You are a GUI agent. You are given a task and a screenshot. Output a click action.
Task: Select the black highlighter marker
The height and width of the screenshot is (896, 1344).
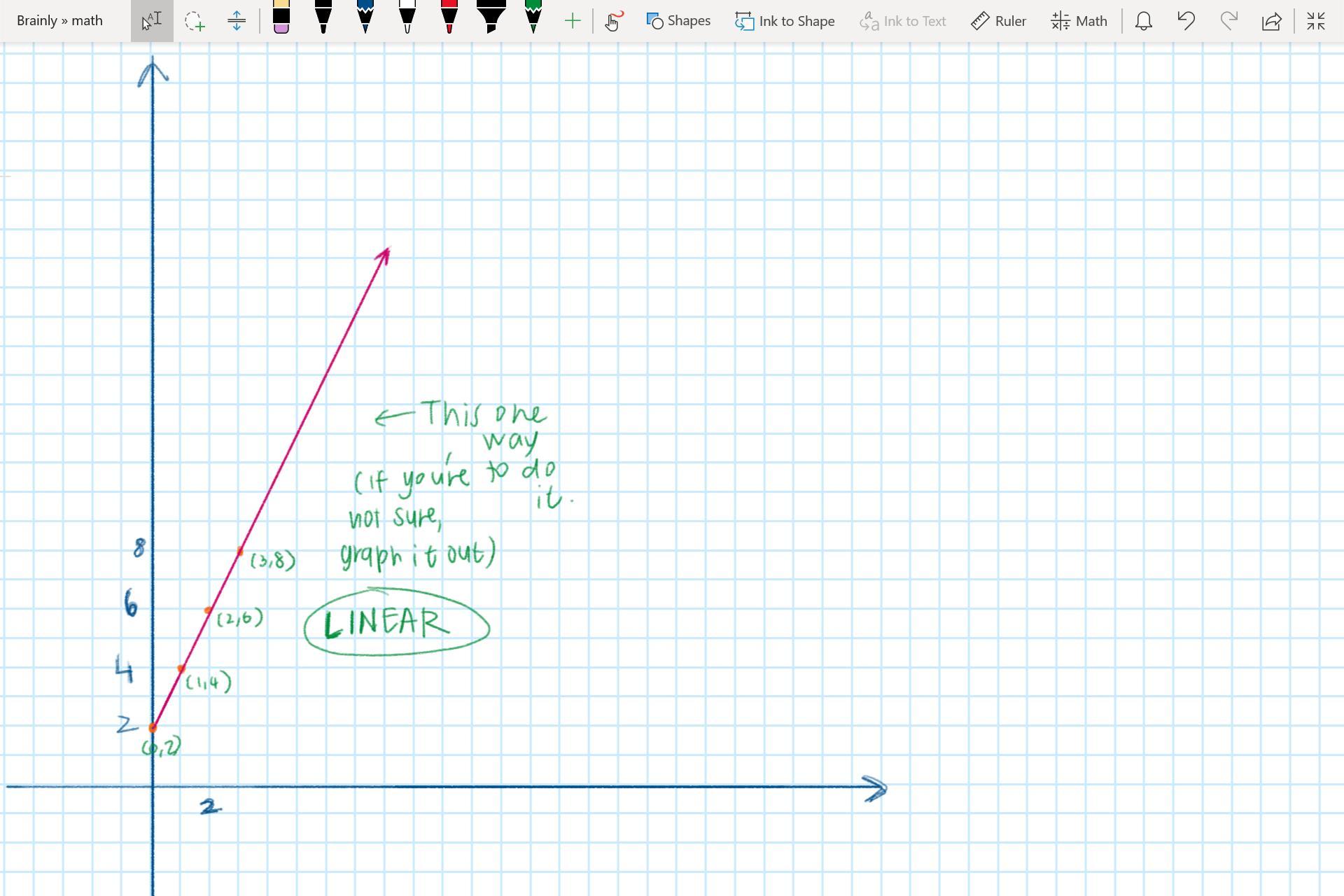tap(491, 18)
